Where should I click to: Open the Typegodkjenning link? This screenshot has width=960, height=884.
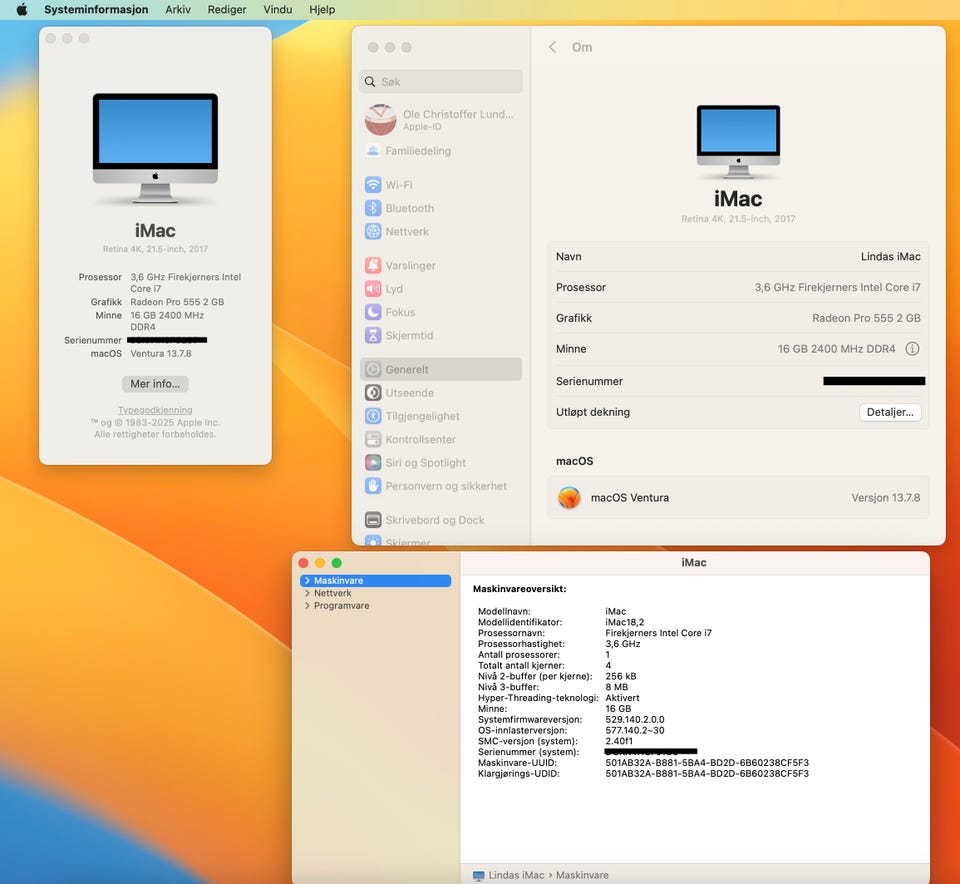pos(155,410)
